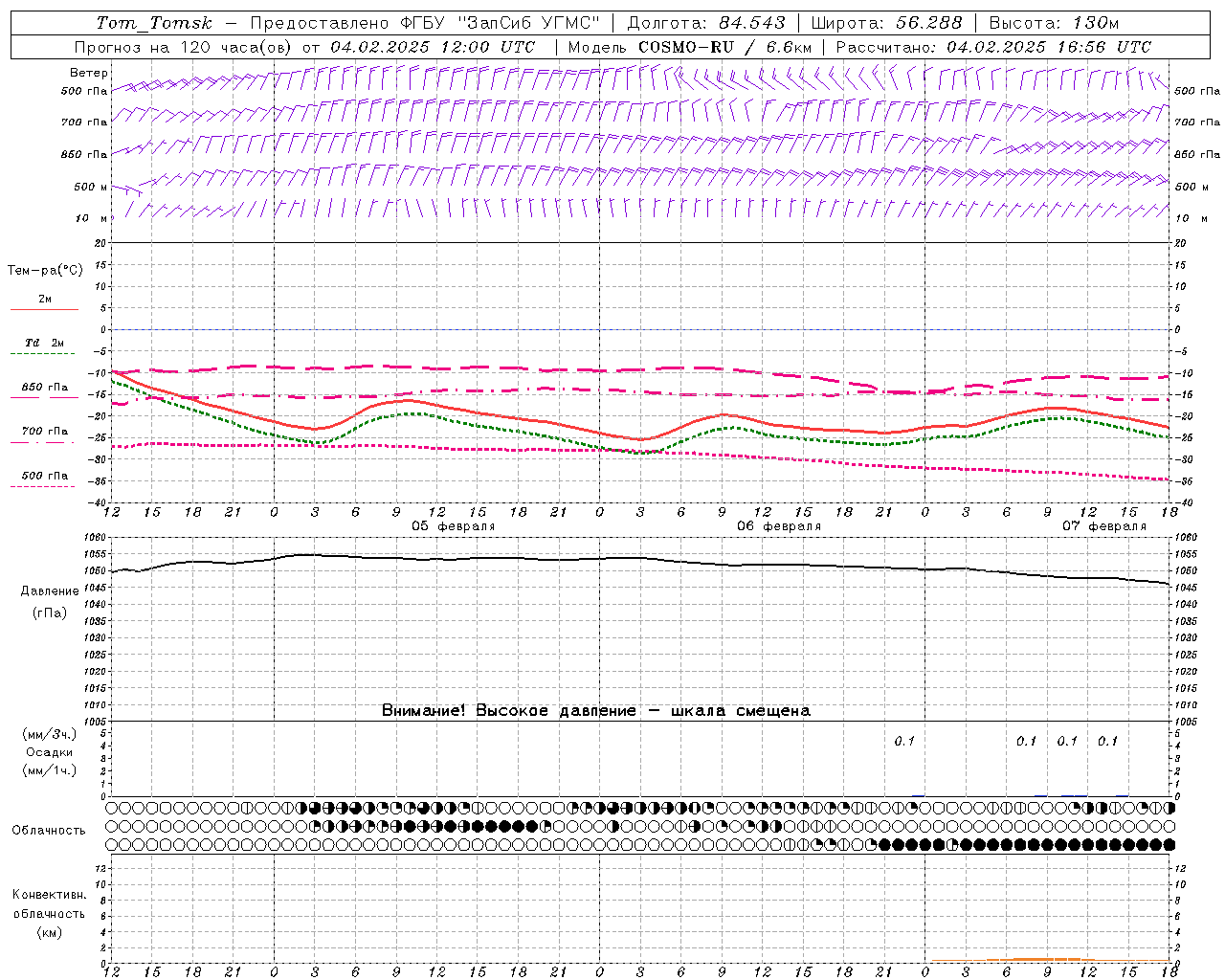Click the (гПа) unit label under Давление
Screen dimensions: 1225x980
pyautogui.click(x=49, y=612)
